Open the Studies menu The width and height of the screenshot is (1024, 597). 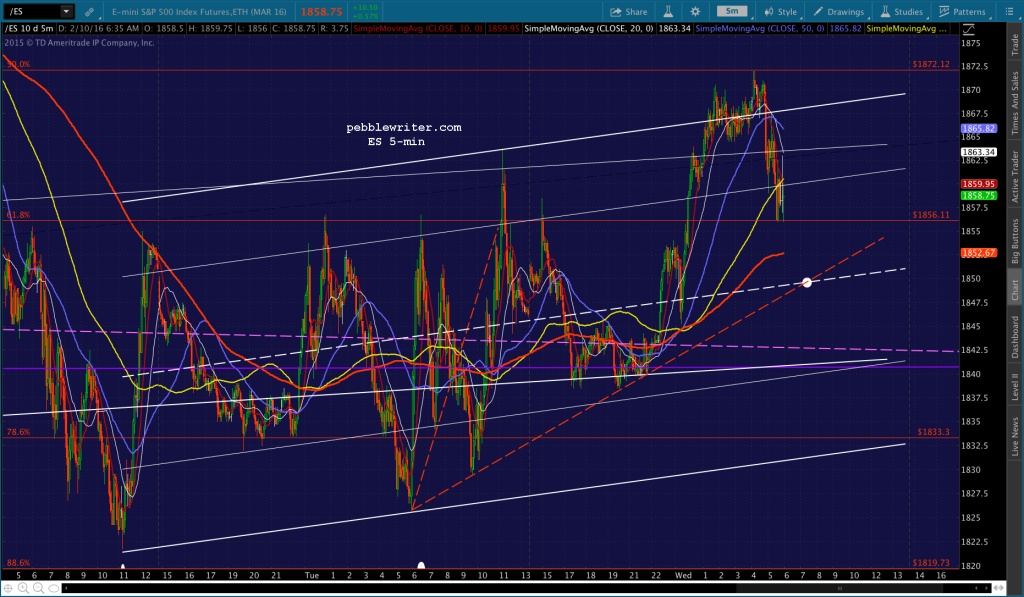pyautogui.click(x=901, y=12)
